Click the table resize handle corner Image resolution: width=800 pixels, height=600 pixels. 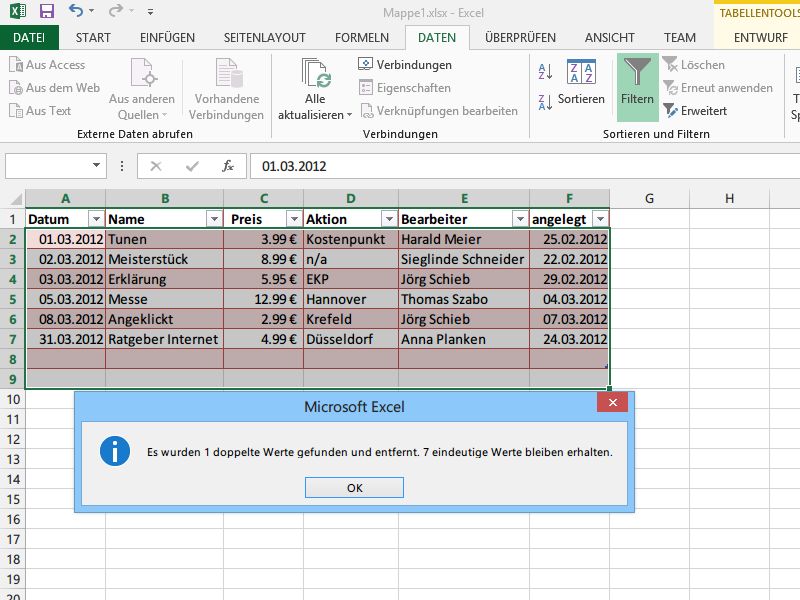tap(606, 366)
